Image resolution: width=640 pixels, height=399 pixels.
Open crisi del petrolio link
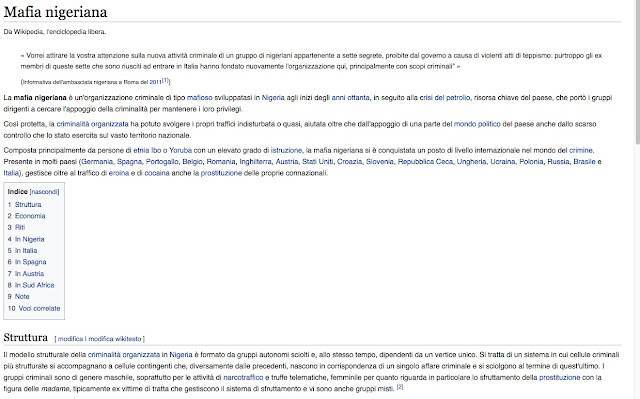pyautogui.click(x=445, y=98)
